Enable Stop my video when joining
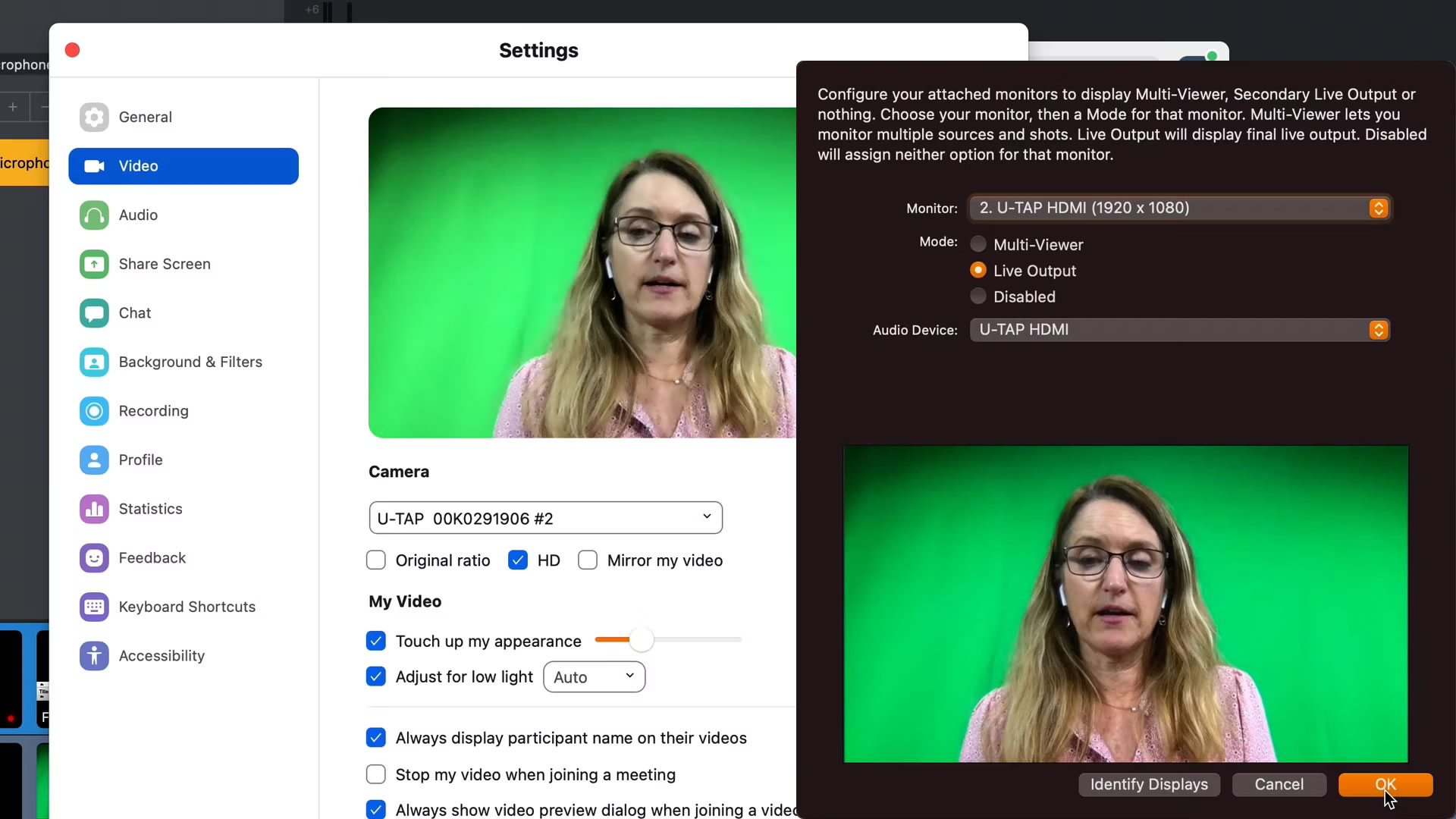Viewport: 1456px width, 819px height. [376, 774]
